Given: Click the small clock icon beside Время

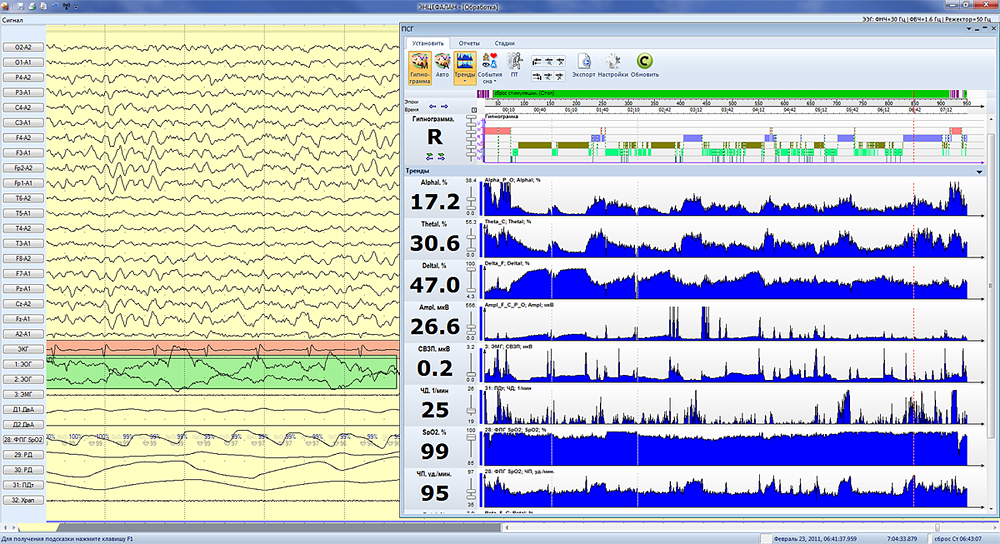Looking at the screenshot, I should (x=474, y=110).
